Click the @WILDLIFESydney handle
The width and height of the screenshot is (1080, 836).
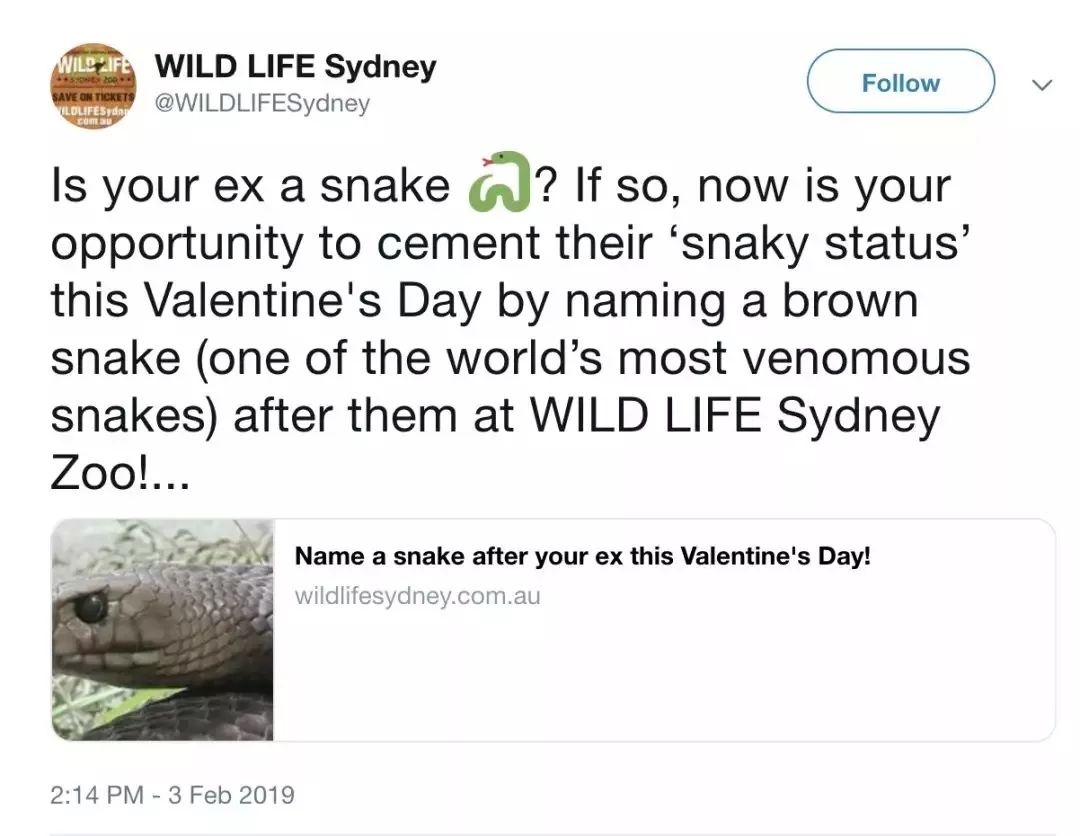[x=262, y=103]
